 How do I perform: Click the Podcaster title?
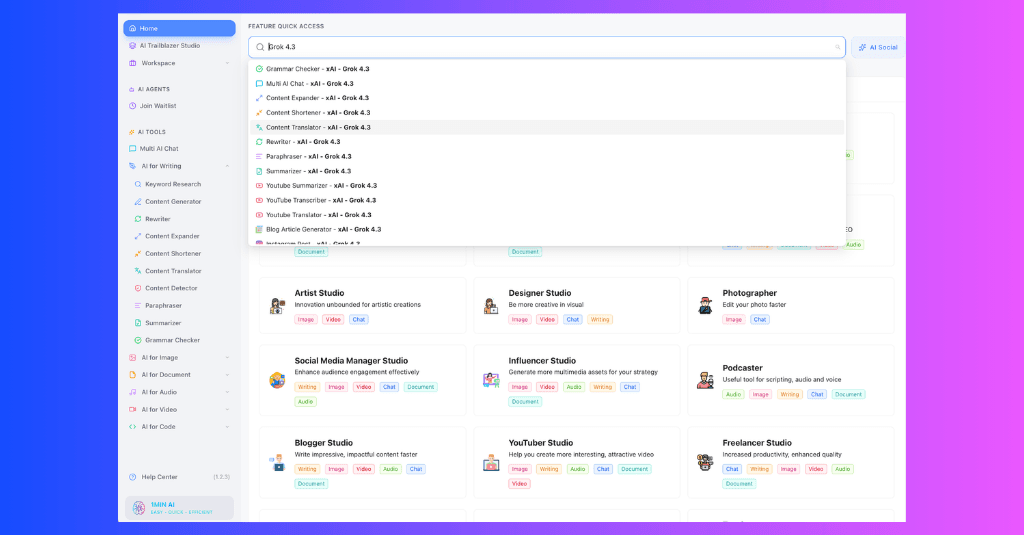[x=743, y=368]
